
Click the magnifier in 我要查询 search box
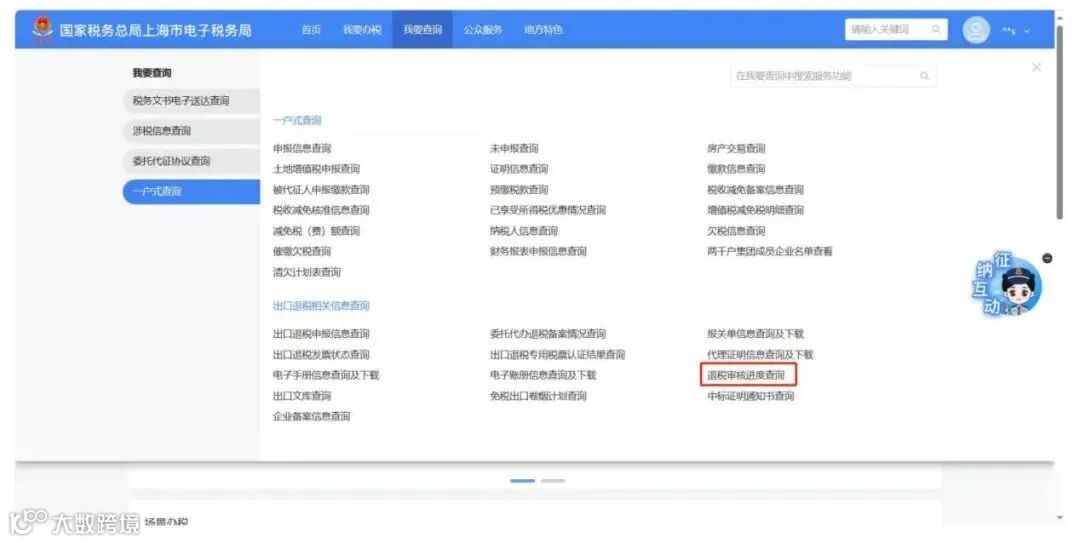(x=924, y=76)
